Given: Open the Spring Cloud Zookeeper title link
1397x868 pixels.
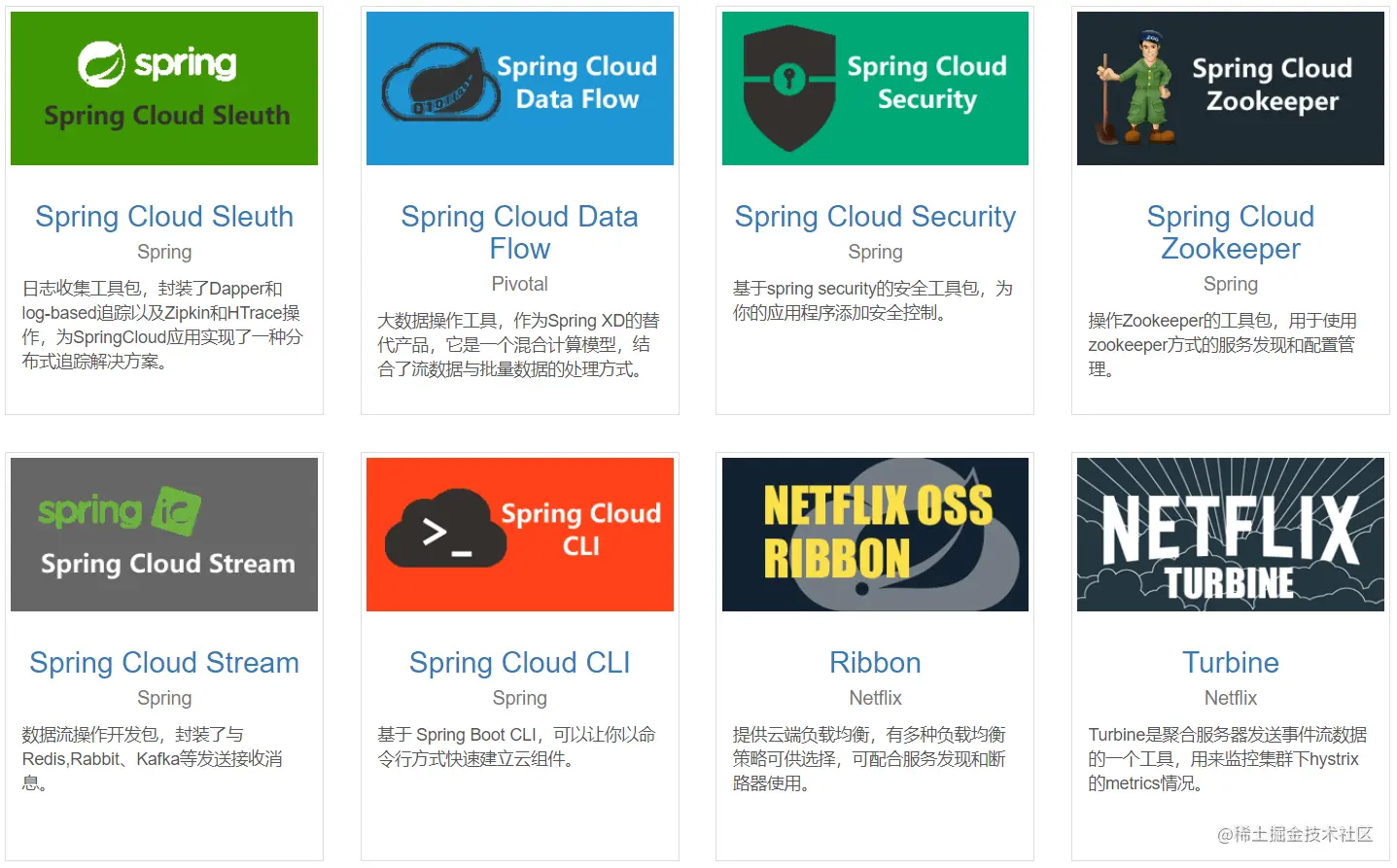Looking at the screenshot, I should coord(1231,232).
